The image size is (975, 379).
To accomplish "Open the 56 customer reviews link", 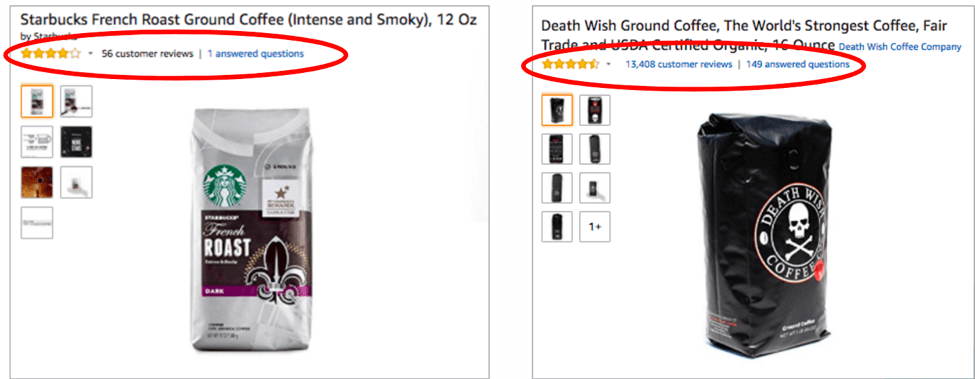I will click(x=147, y=54).
